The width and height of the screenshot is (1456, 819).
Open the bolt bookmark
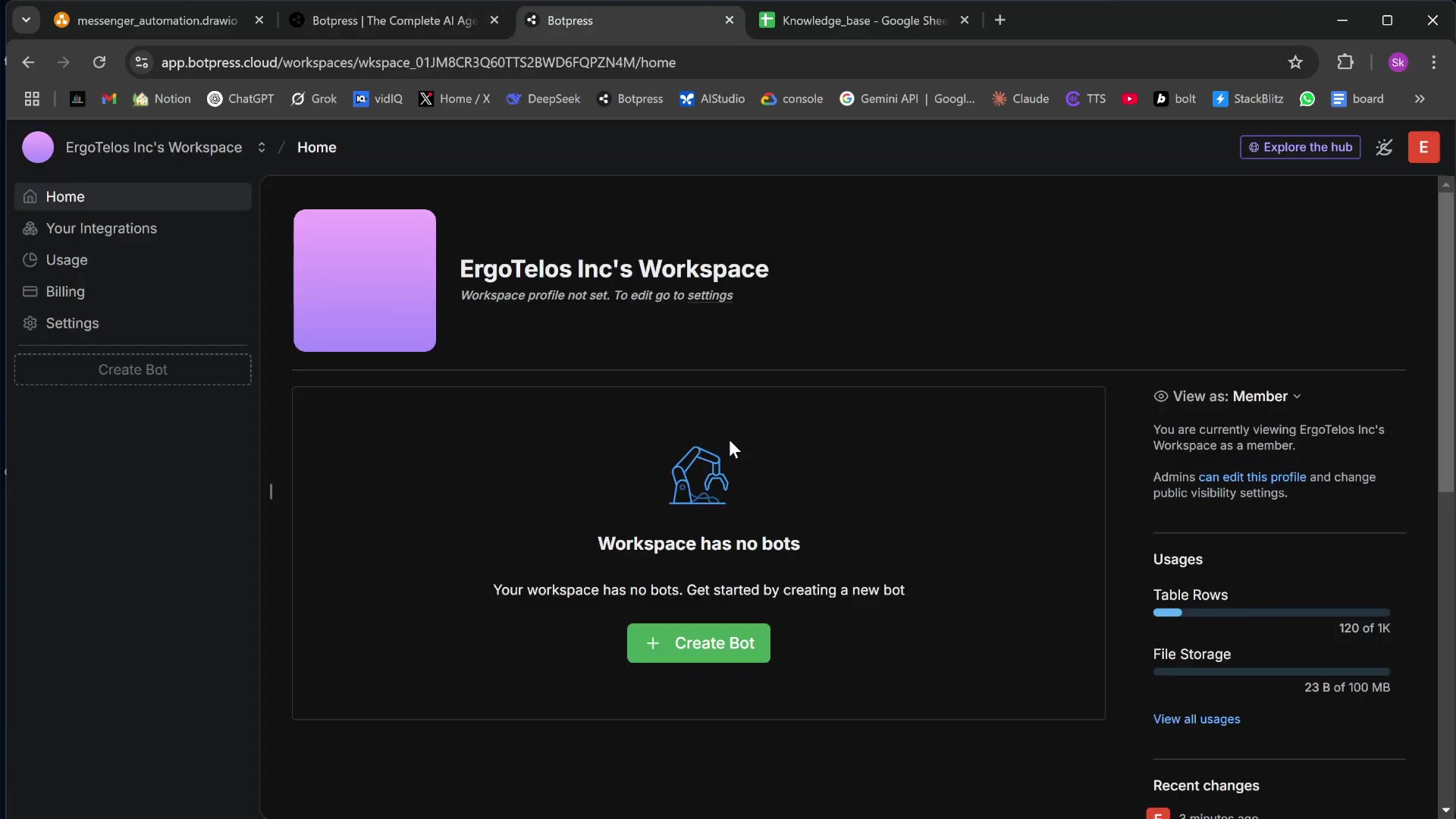coord(1175,99)
